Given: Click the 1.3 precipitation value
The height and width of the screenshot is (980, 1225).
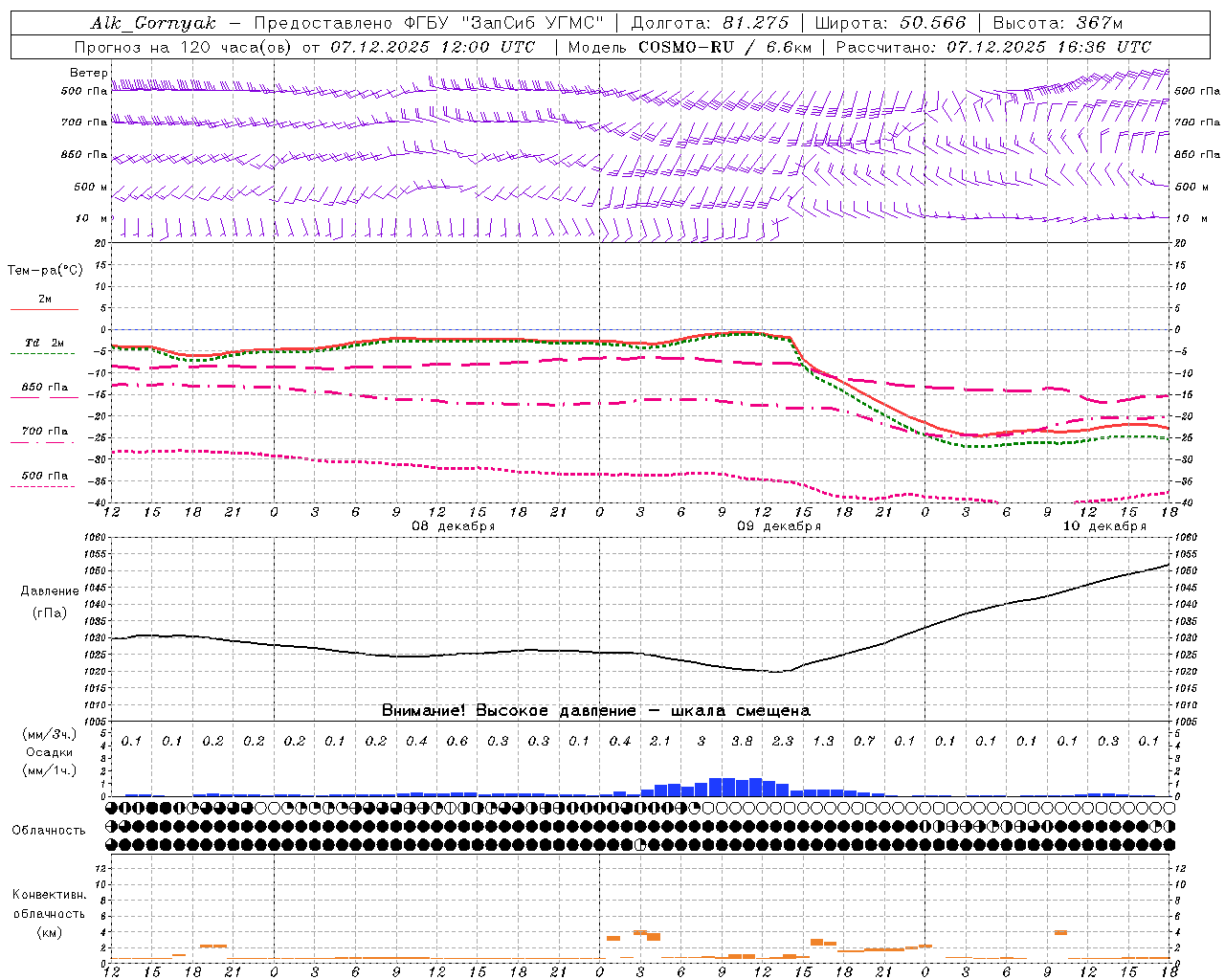Looking at the screenshot, I should 823,741.
